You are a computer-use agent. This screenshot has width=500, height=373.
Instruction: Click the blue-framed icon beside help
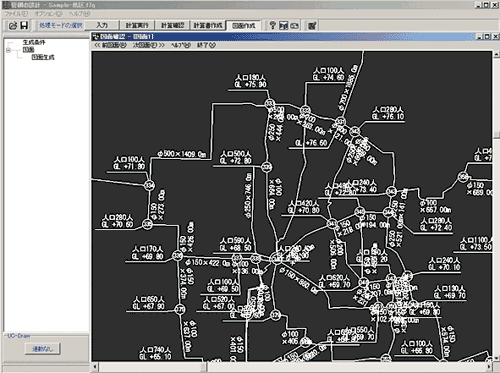pyautogui.click(x=284, y=25)
